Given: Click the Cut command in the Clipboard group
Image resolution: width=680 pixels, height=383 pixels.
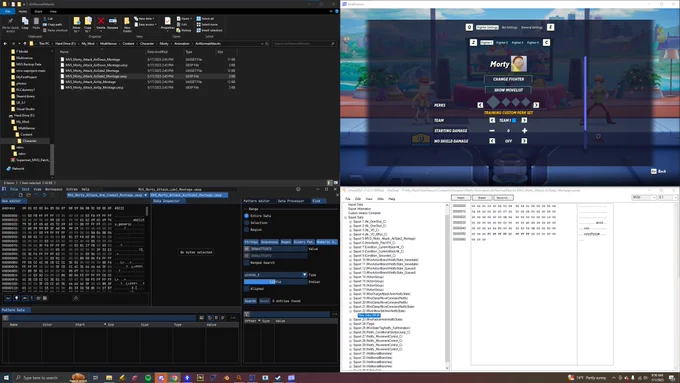Looking at the screenshot, I should pos(49,19).
